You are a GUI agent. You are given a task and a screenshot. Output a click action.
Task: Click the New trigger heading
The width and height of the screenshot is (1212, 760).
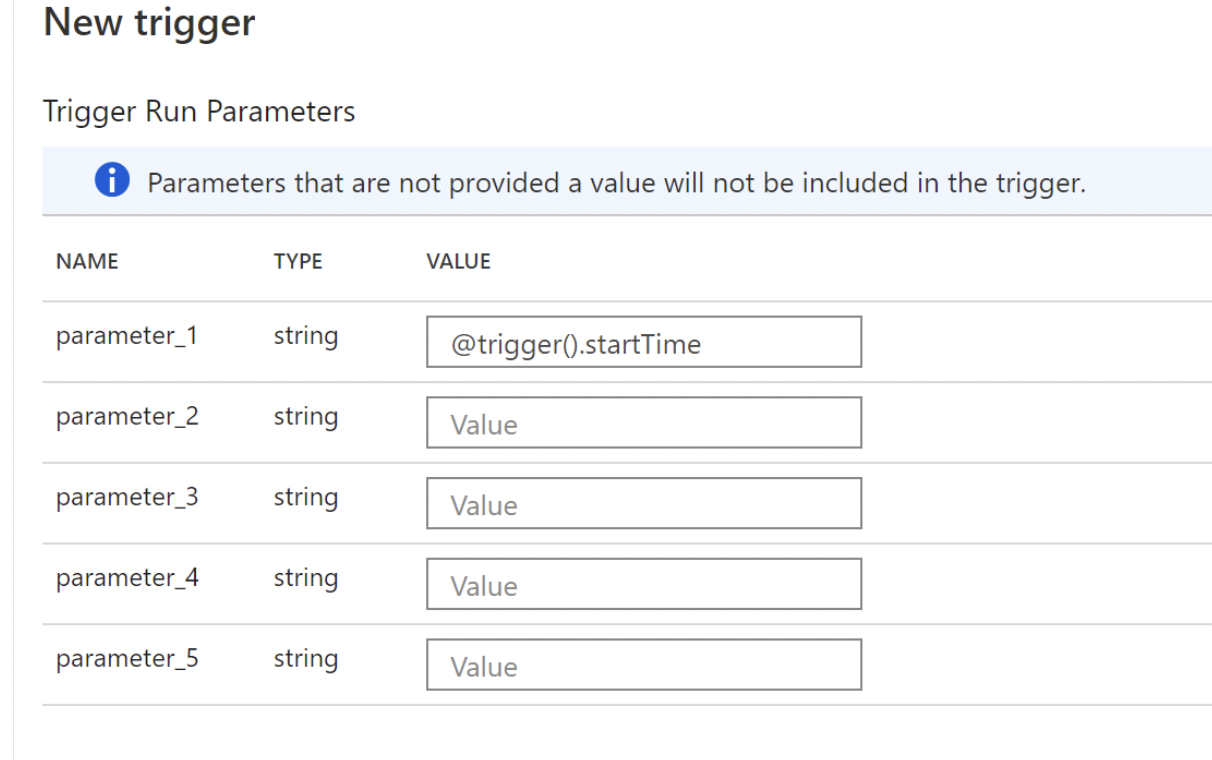click(x=149, y=22)
